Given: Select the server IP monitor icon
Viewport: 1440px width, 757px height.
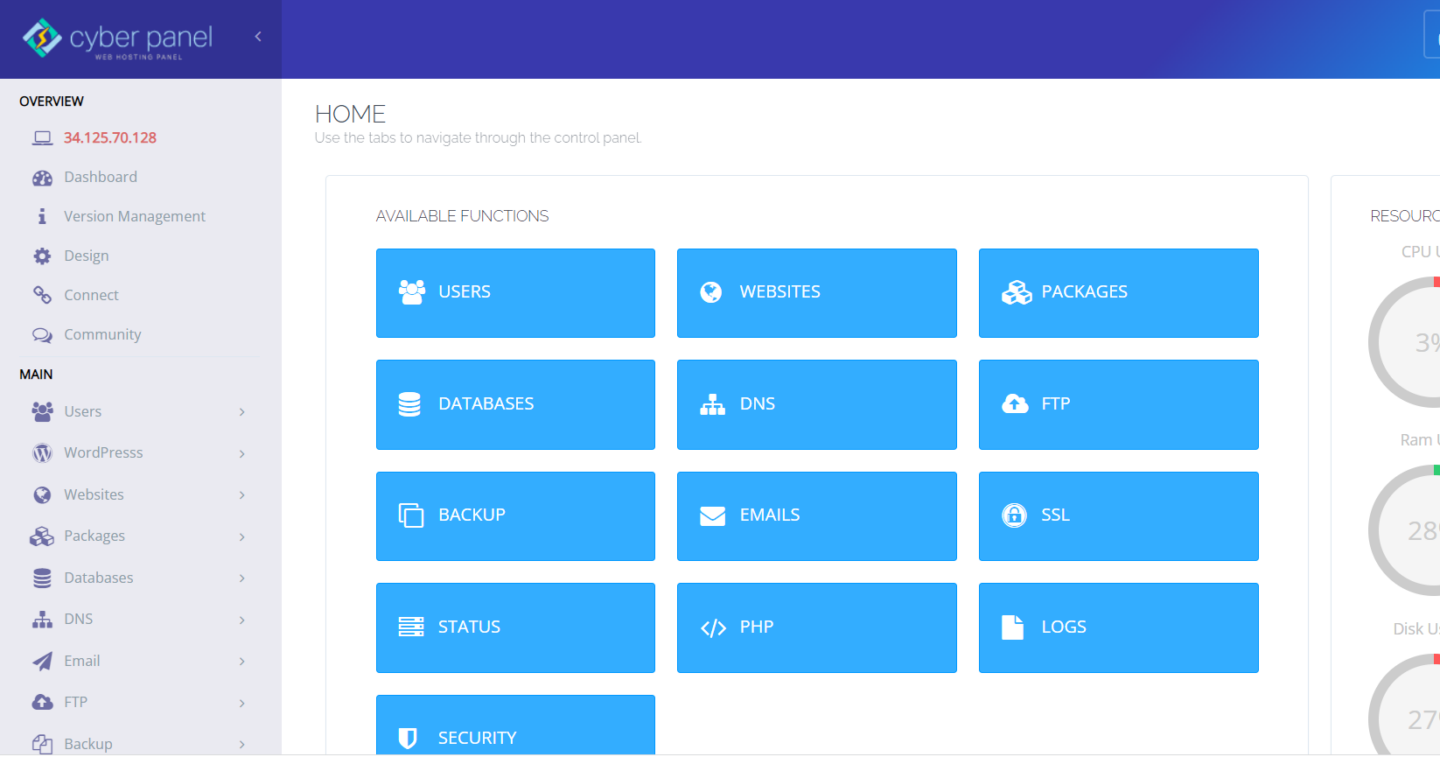Looking at the screenshot, I should pos(42,137).
